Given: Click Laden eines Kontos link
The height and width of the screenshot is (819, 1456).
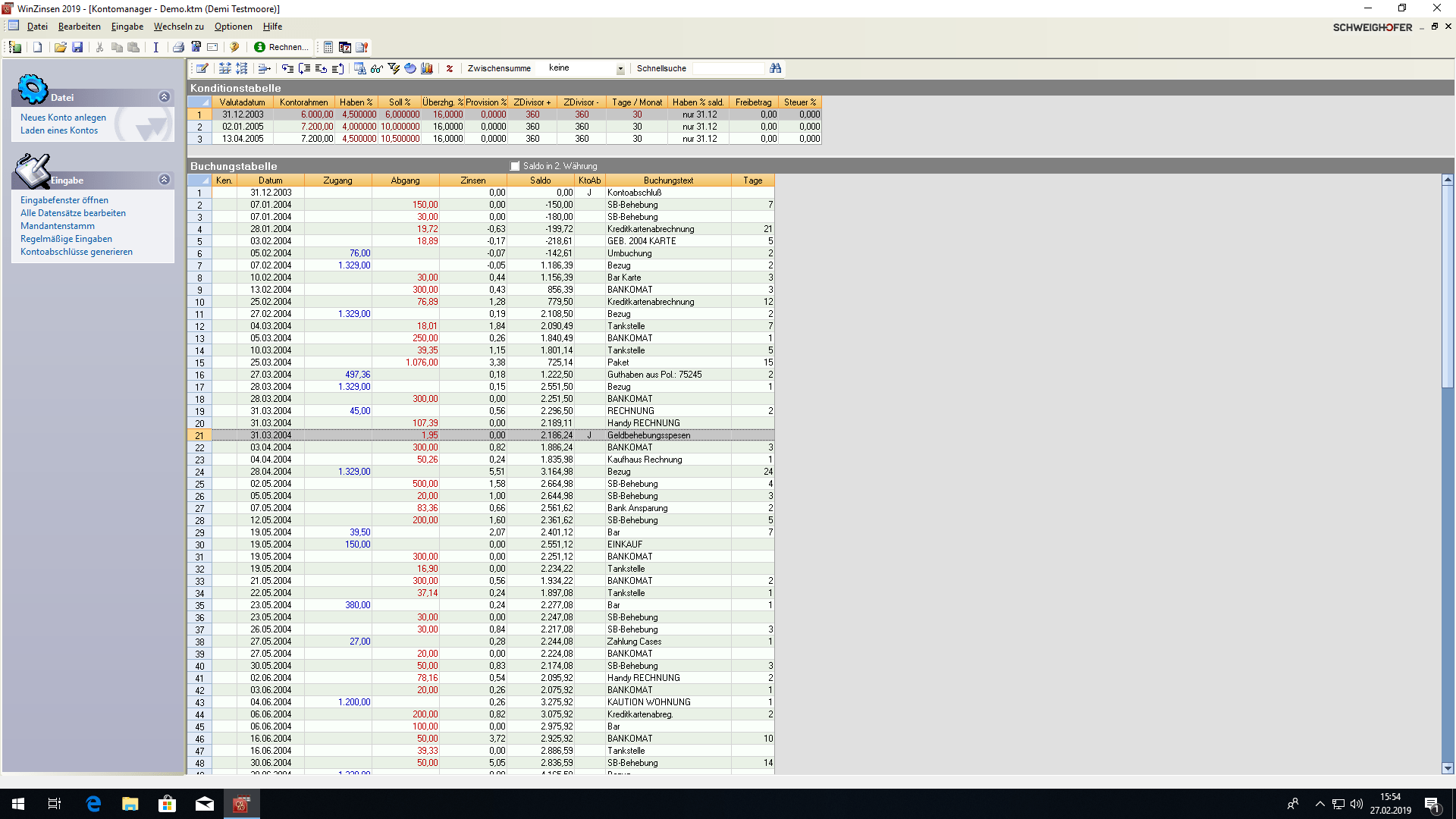Looking at the screenshot, I should click(x=59, y=130).
